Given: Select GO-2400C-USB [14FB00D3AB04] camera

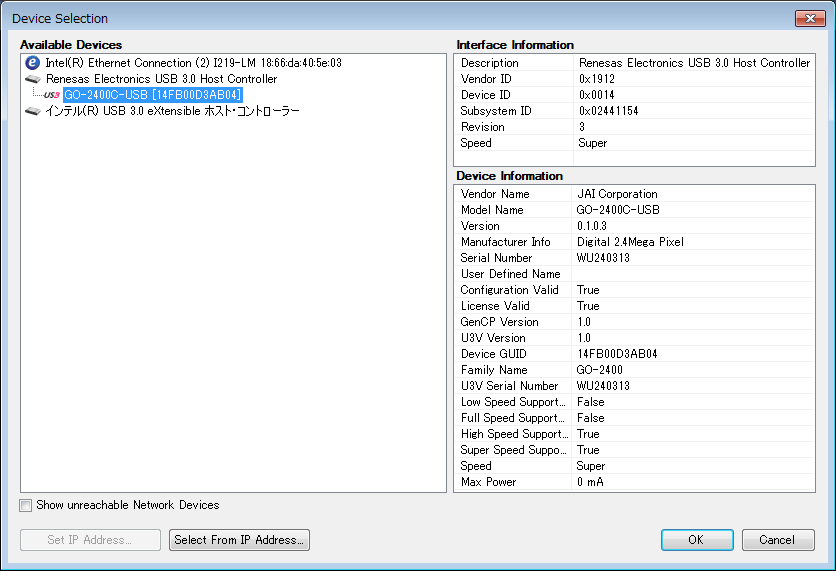Looking at the screenshot, I should tap(152, 95).
